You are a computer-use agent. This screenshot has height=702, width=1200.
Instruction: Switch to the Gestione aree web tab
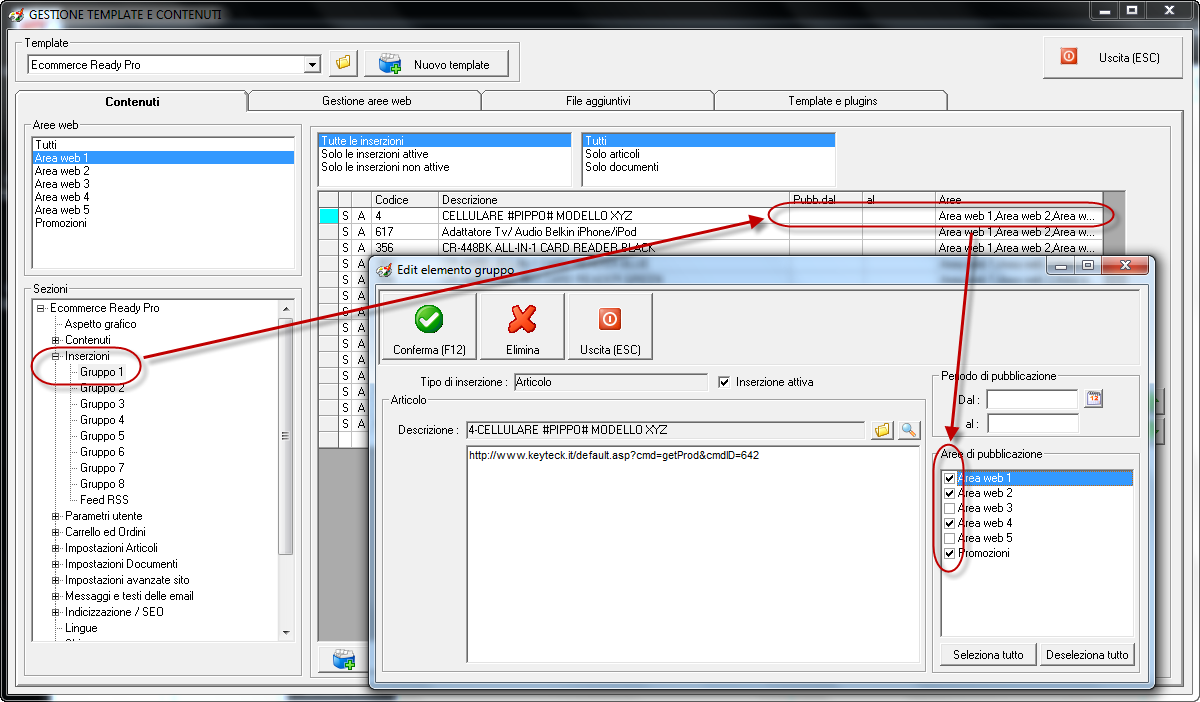[x=366, y=101]
